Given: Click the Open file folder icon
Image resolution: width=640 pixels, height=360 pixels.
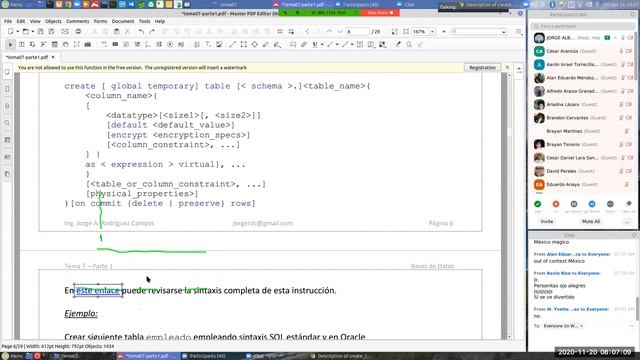Looking at the screenshot, I should point(25,31).
